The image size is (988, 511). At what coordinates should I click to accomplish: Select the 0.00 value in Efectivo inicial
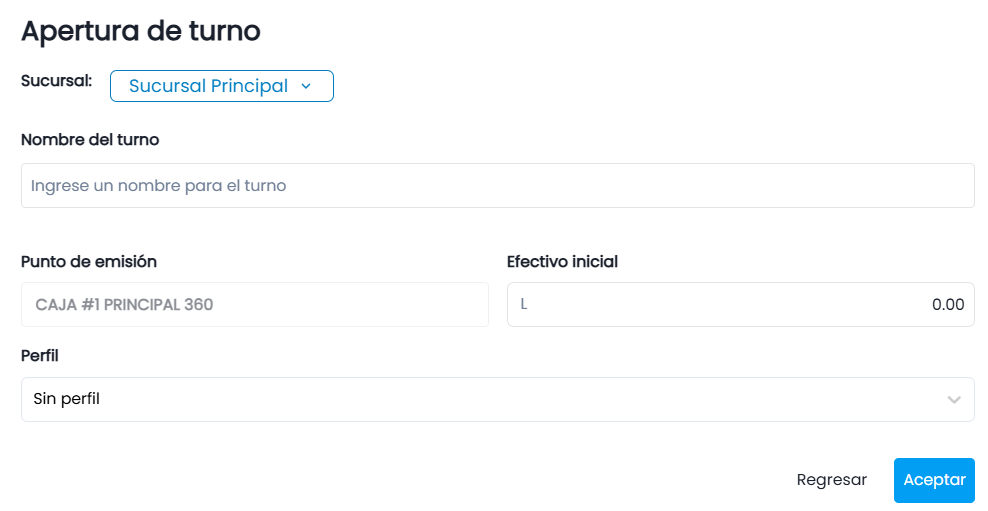tap(948, 304)
